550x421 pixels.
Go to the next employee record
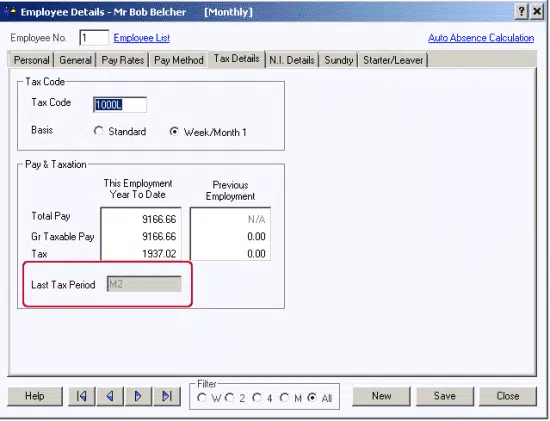click(x=138, y=396)
